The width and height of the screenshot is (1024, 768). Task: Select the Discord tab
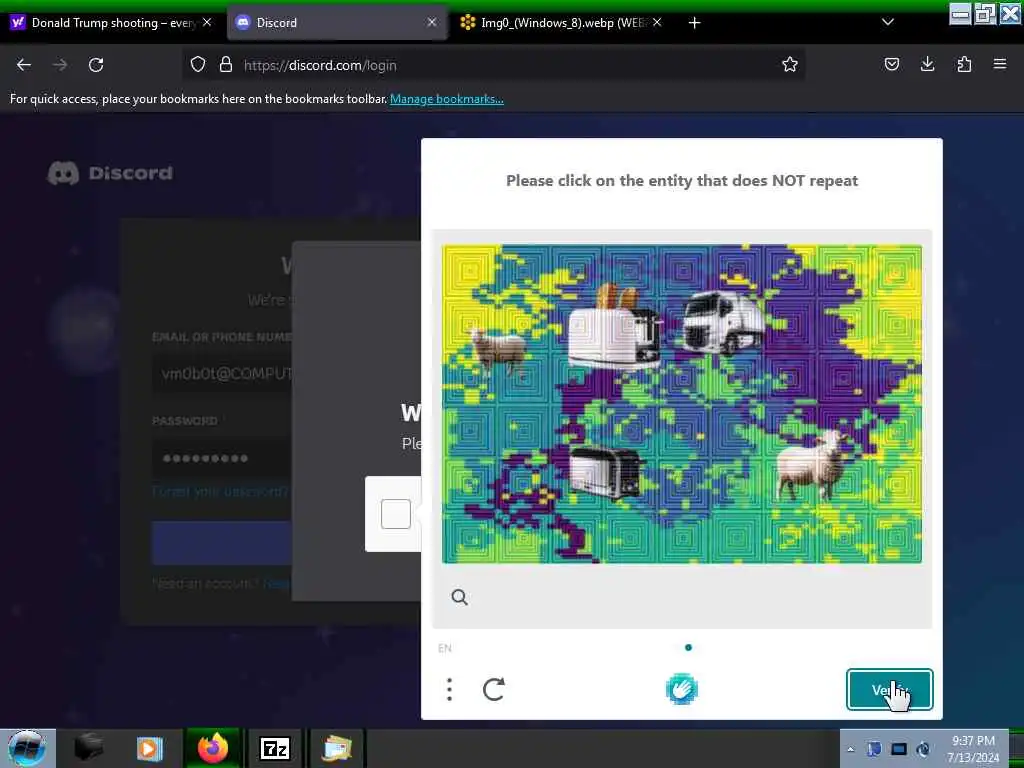pyautogui.click(x=337, y=23)
